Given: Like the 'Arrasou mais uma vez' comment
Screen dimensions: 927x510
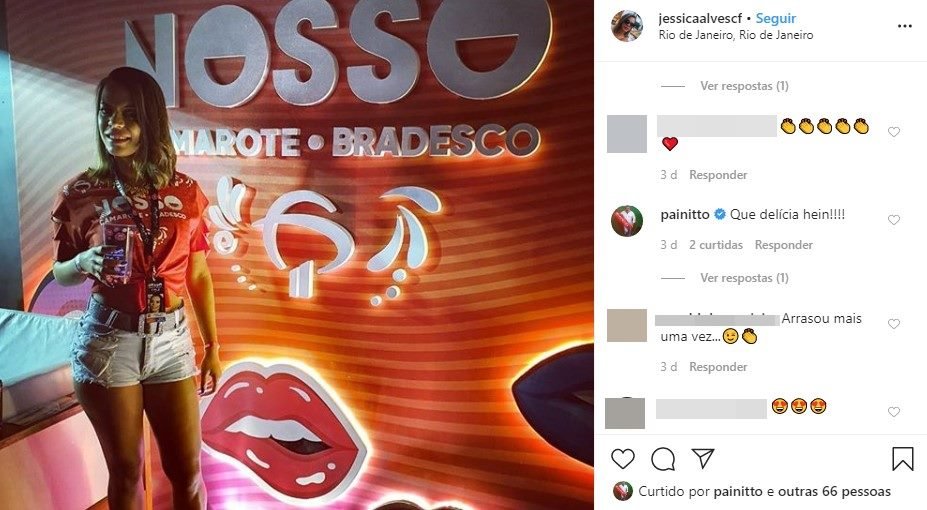Looking at the screenshot, I should [894, 324].
